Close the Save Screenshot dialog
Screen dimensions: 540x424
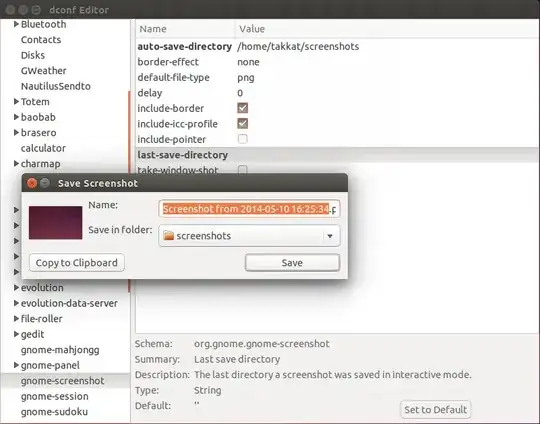pos(32,183)
